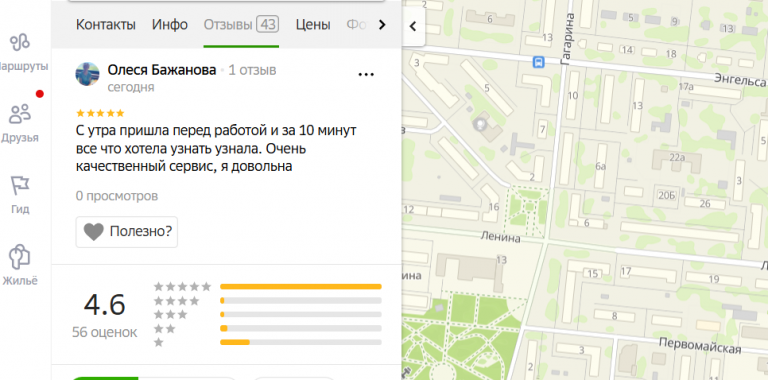
Task: Switch to the Цены tab
Action: tap(312, 24)
